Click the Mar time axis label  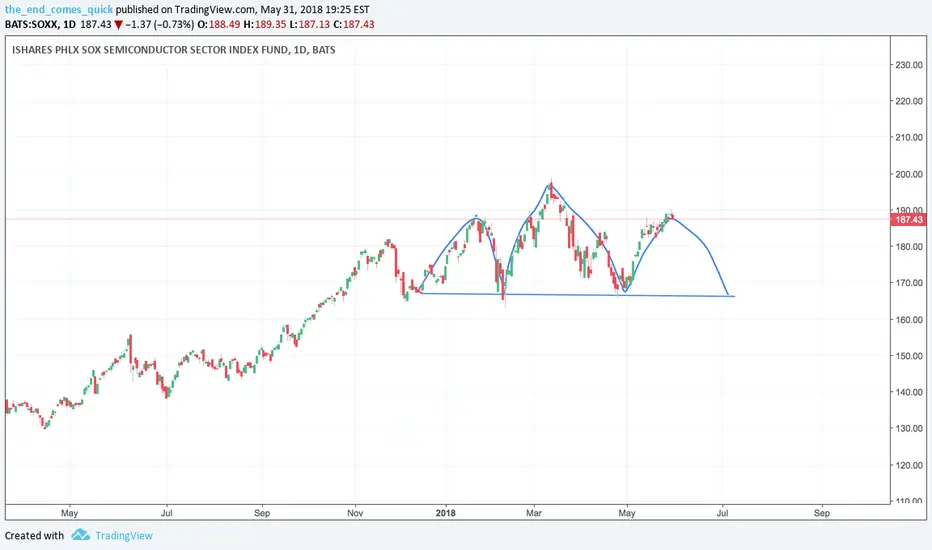pos(534,513)
